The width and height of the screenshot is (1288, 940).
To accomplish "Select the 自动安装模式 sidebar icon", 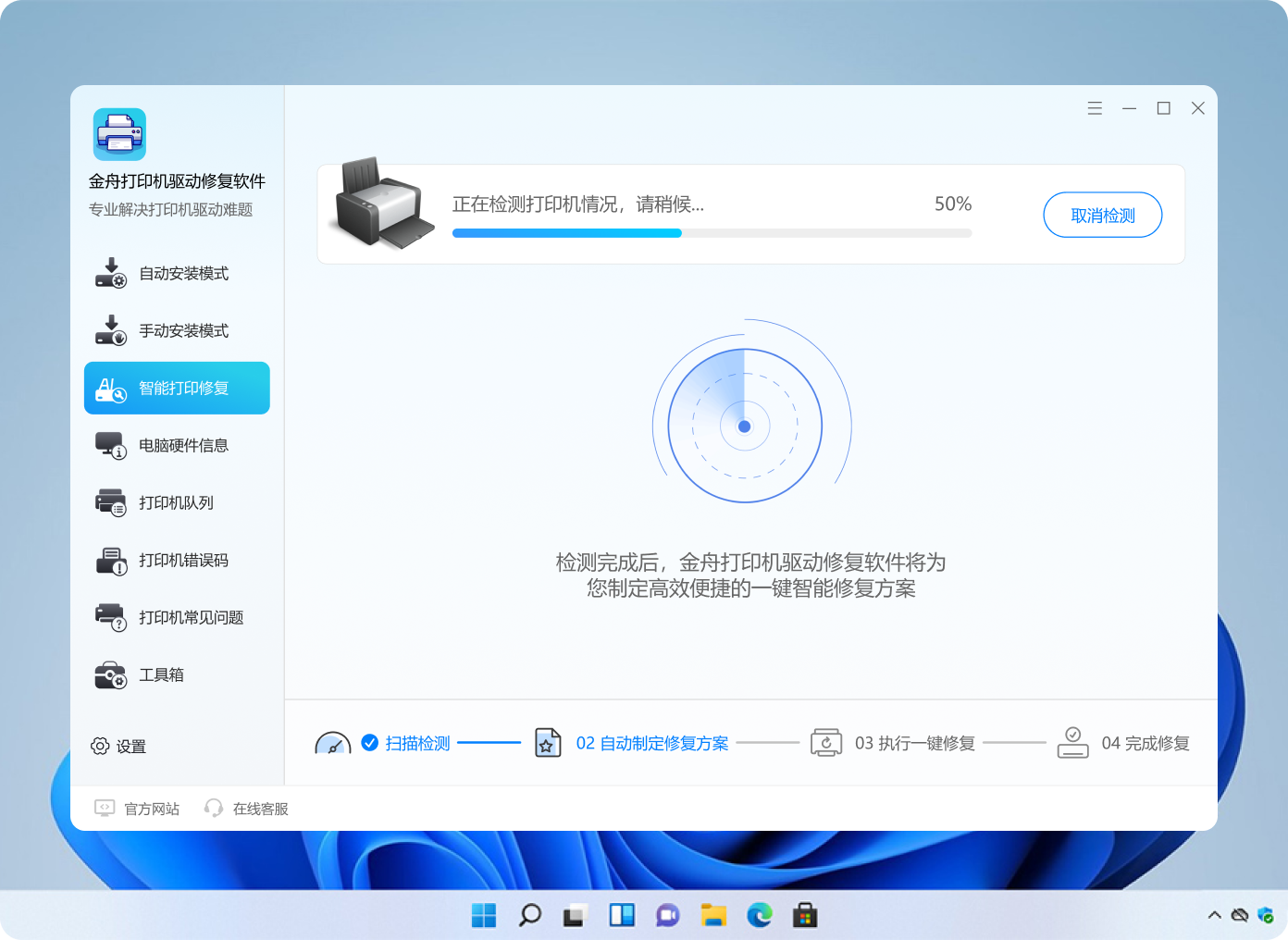I will (110, 272).
